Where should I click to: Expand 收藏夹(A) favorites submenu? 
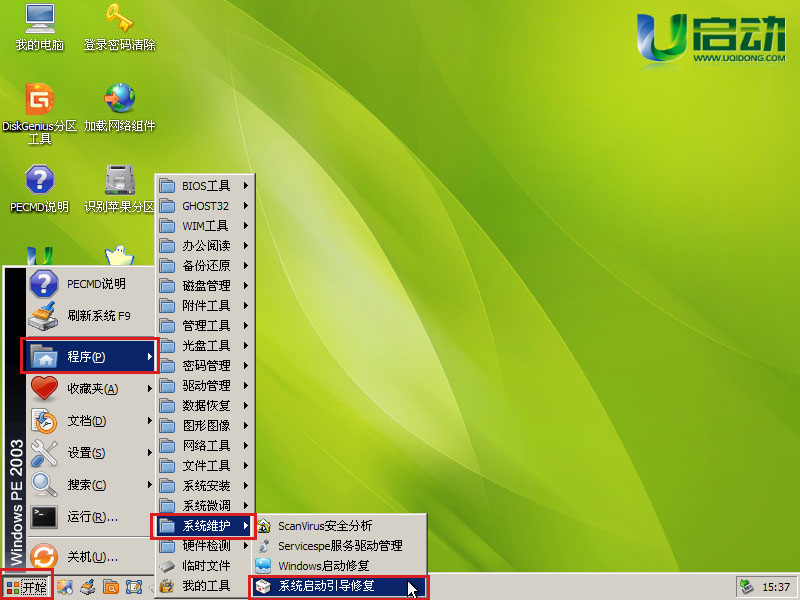(90, 389)
